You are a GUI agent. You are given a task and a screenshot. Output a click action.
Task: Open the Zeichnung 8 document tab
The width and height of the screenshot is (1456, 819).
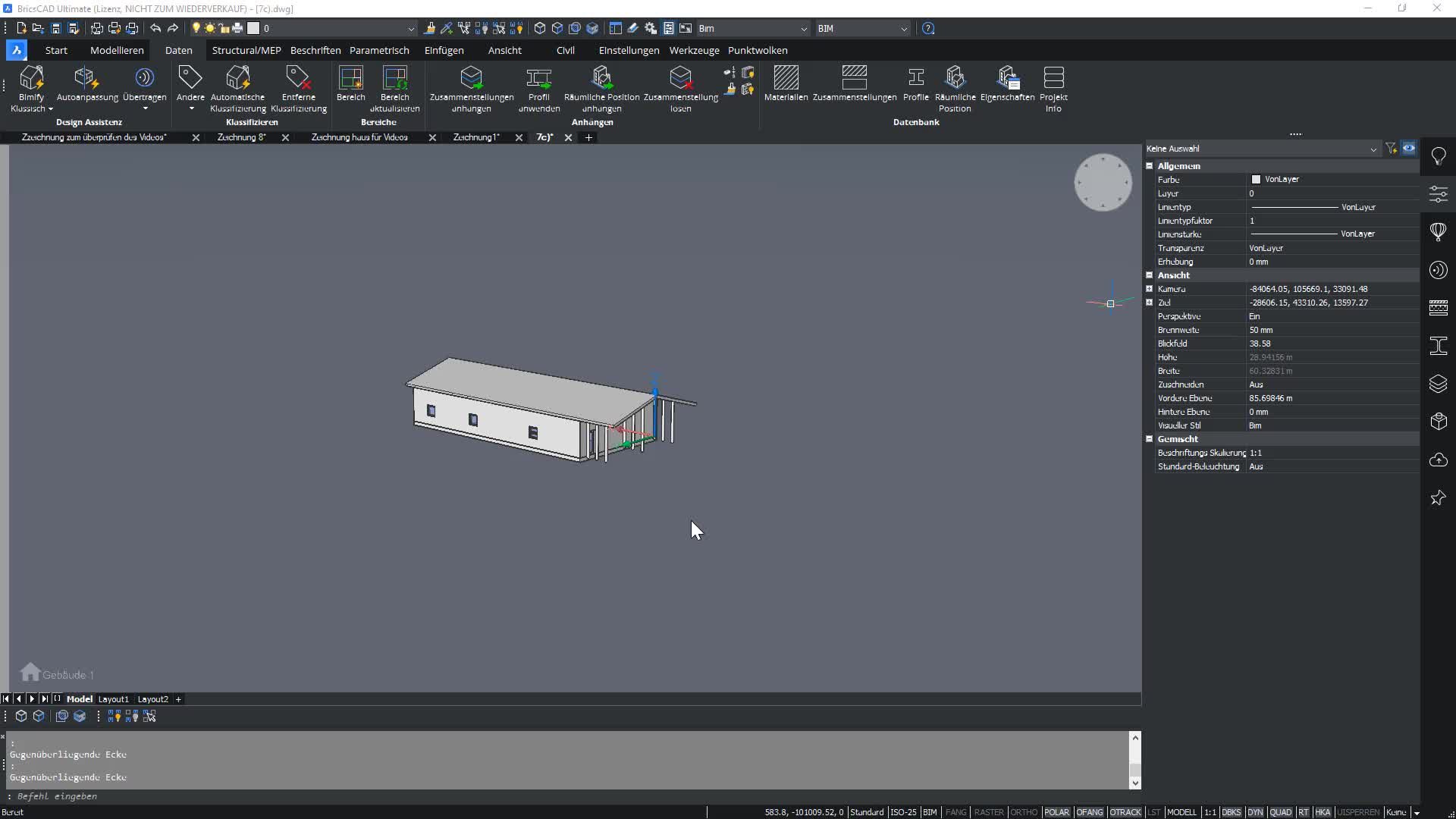(x=241, y=137)
